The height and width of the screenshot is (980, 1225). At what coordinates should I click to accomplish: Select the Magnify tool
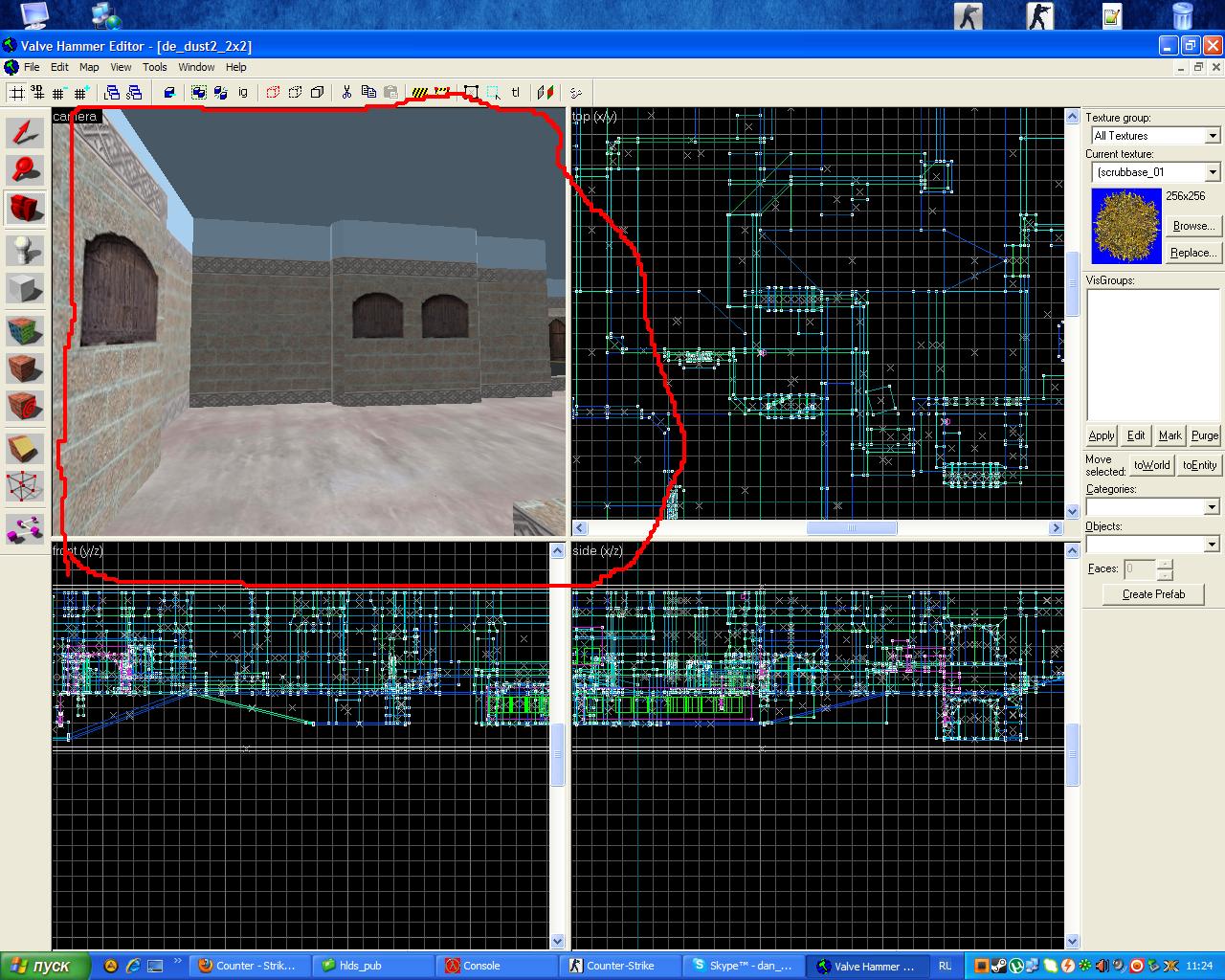click(x=25, y=169)
